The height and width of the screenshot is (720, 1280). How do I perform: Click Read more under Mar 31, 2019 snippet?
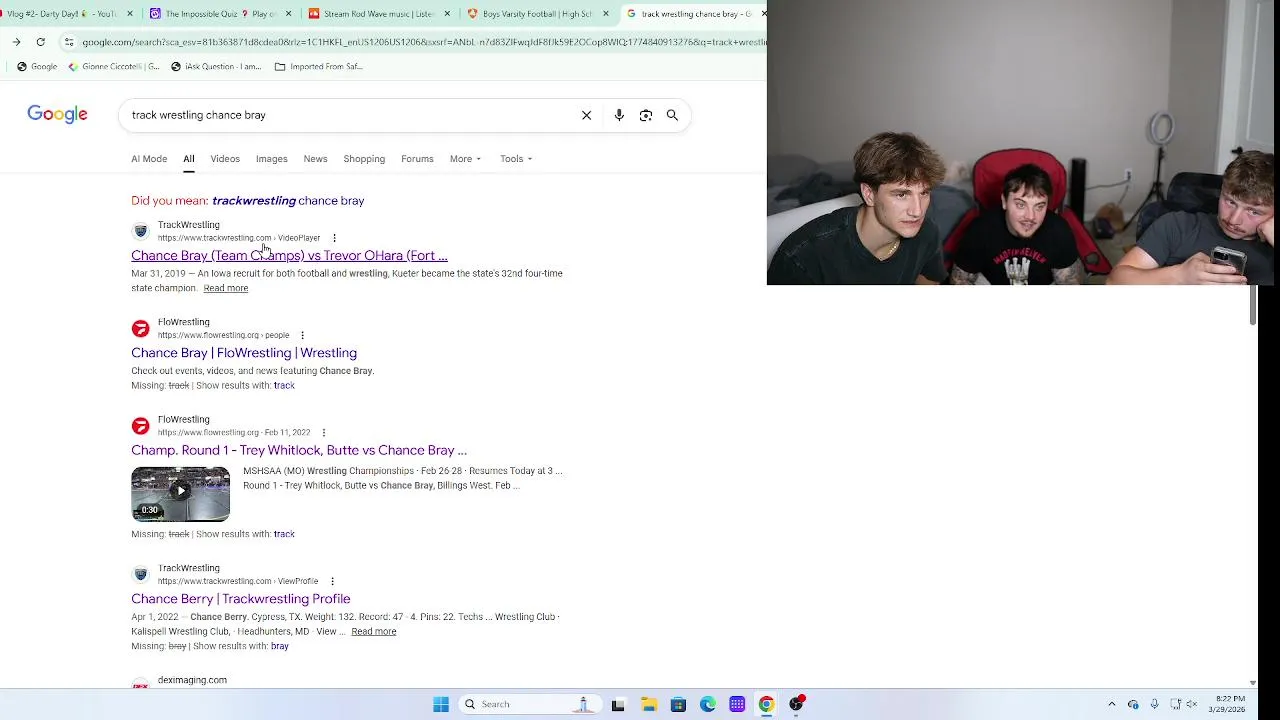226,288
